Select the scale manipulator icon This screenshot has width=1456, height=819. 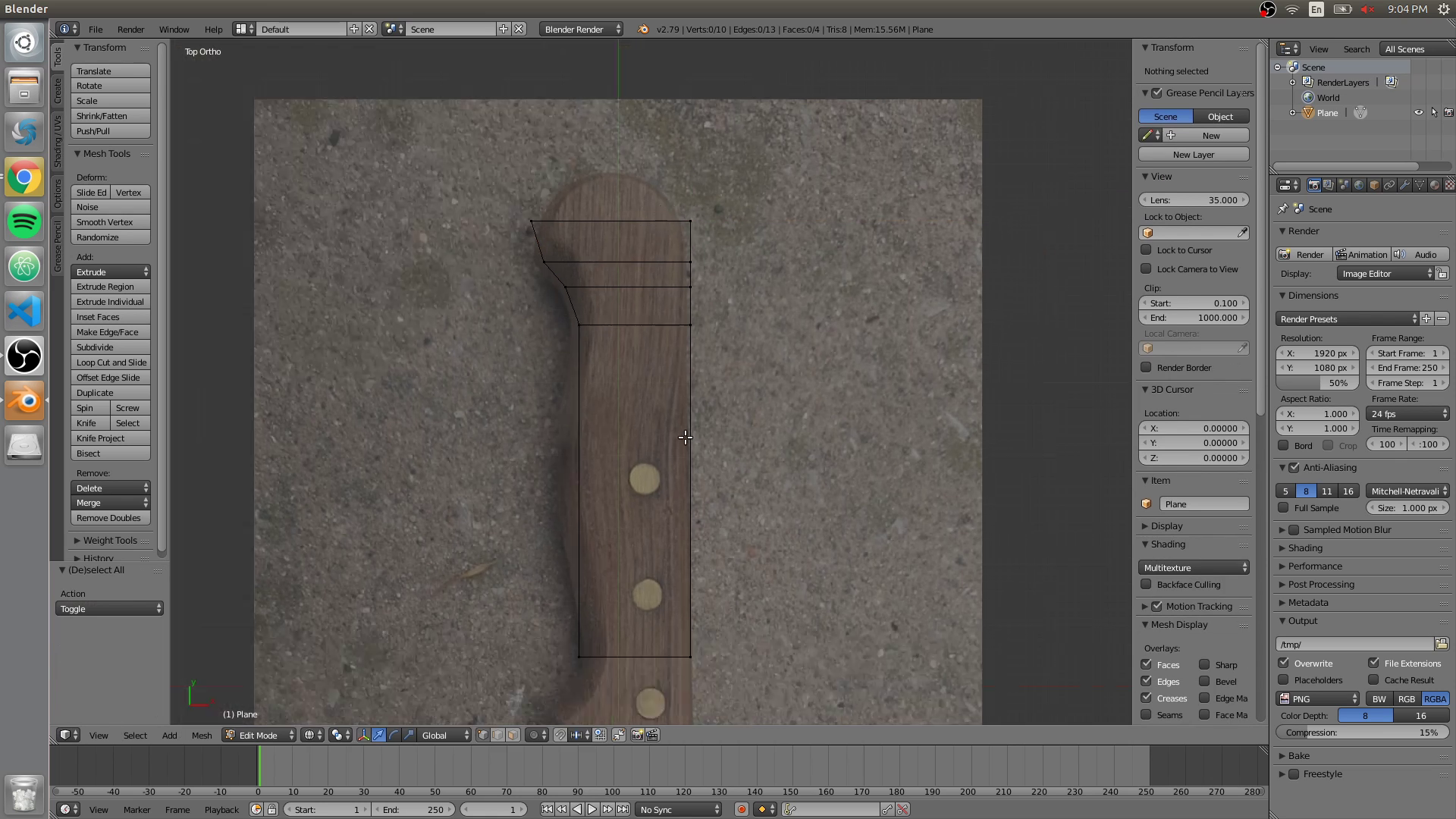point(409,735)
